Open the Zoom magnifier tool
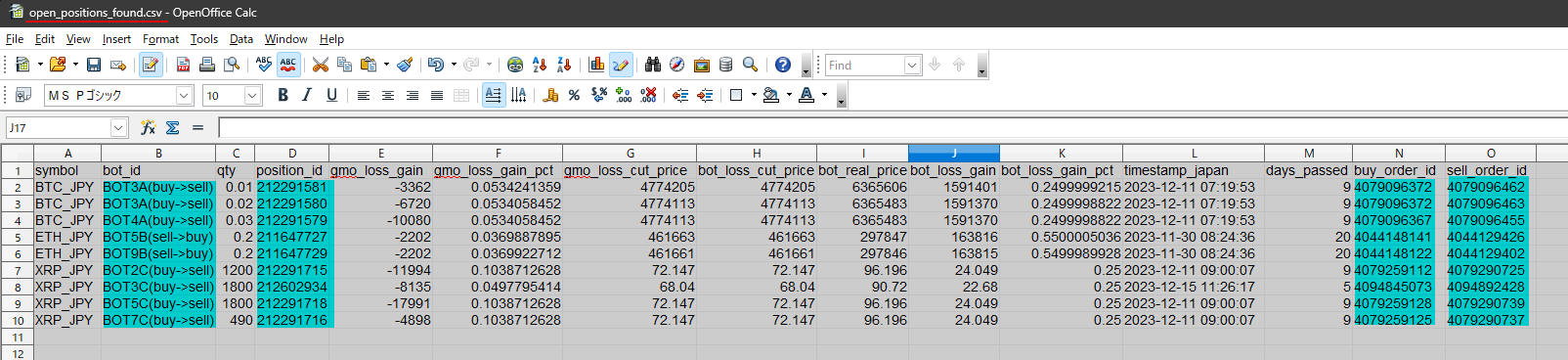 pyautogui.click(x=751, y=65)
